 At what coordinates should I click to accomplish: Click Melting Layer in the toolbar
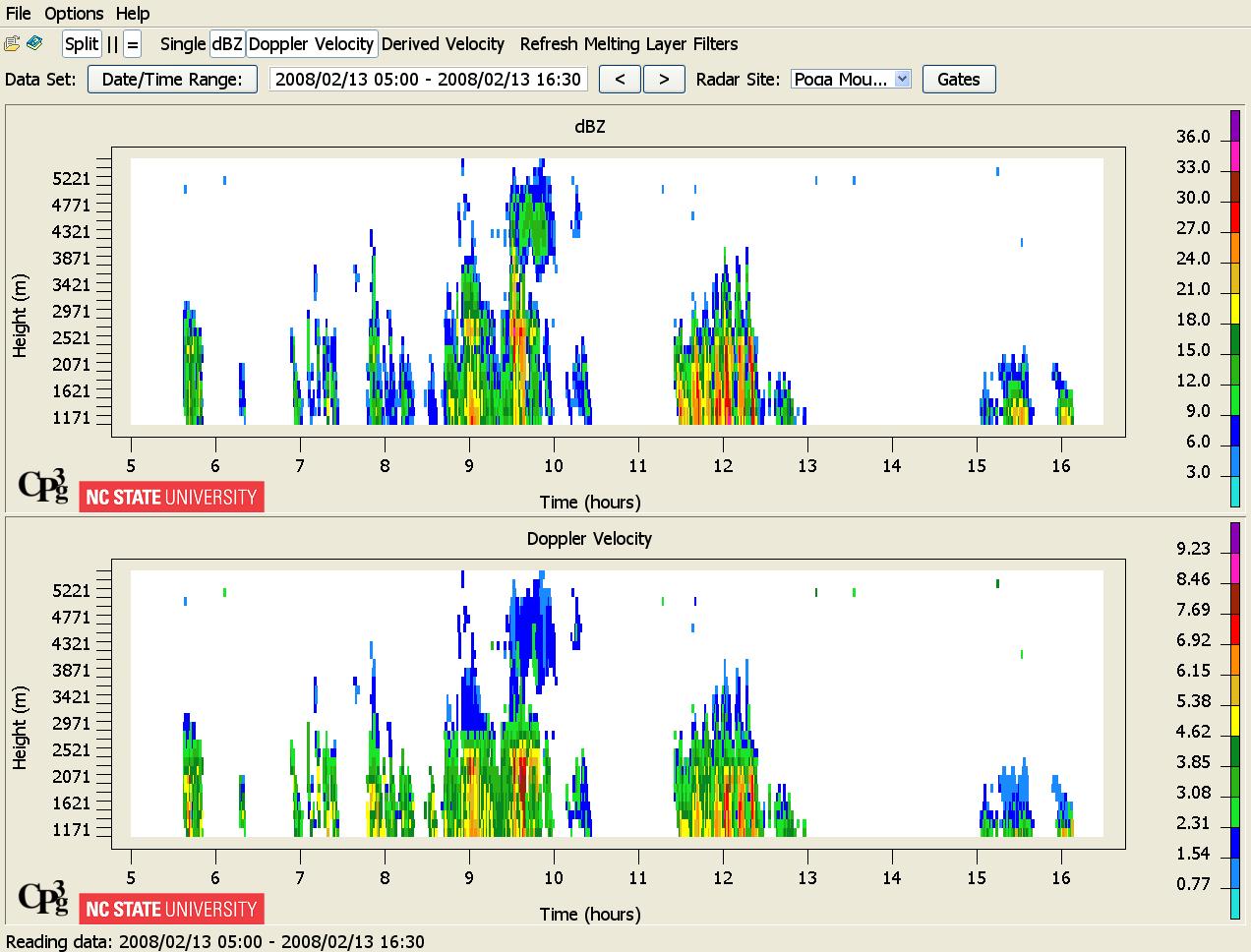click(x=635, y=44)
